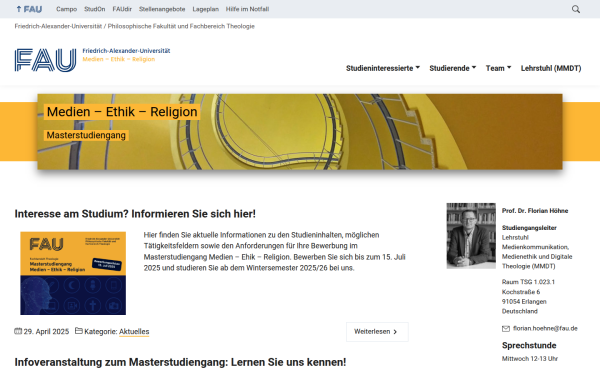Image resolution: width=600 pixels, height=375 pixels.
Task: Click the large FAU logo
Action: pyautogui.click(x=46, y=60)
